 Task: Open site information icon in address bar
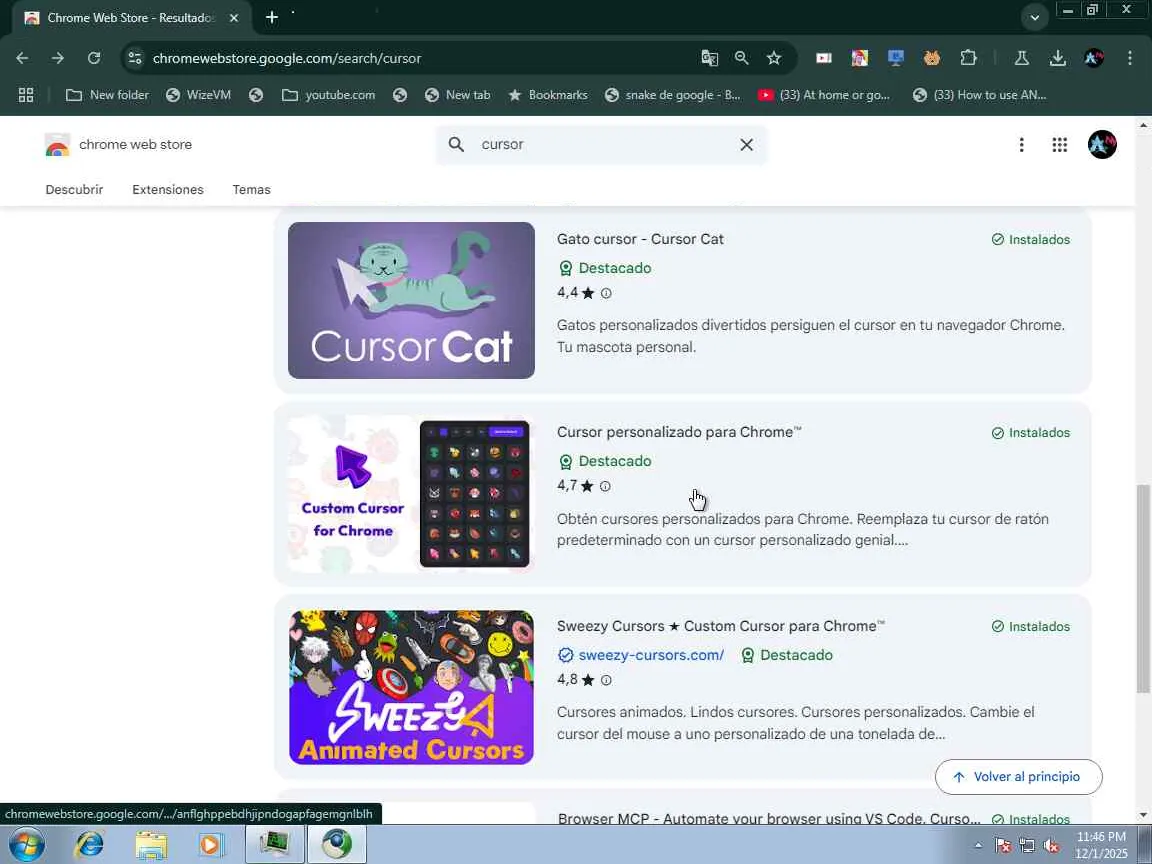[x=134, y=58]
